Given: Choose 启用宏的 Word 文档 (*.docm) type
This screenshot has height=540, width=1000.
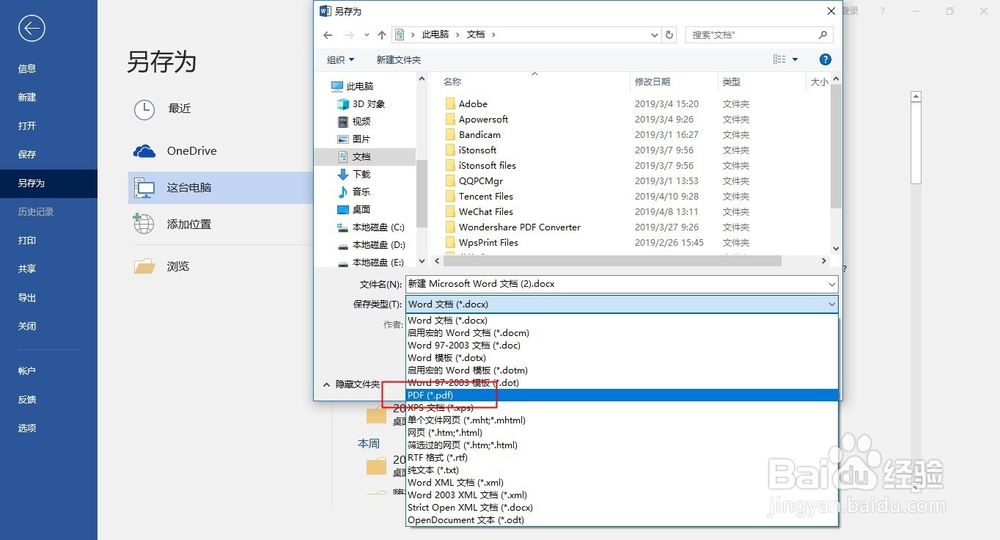Looking at the screenshot, I should tap(622, 333).
